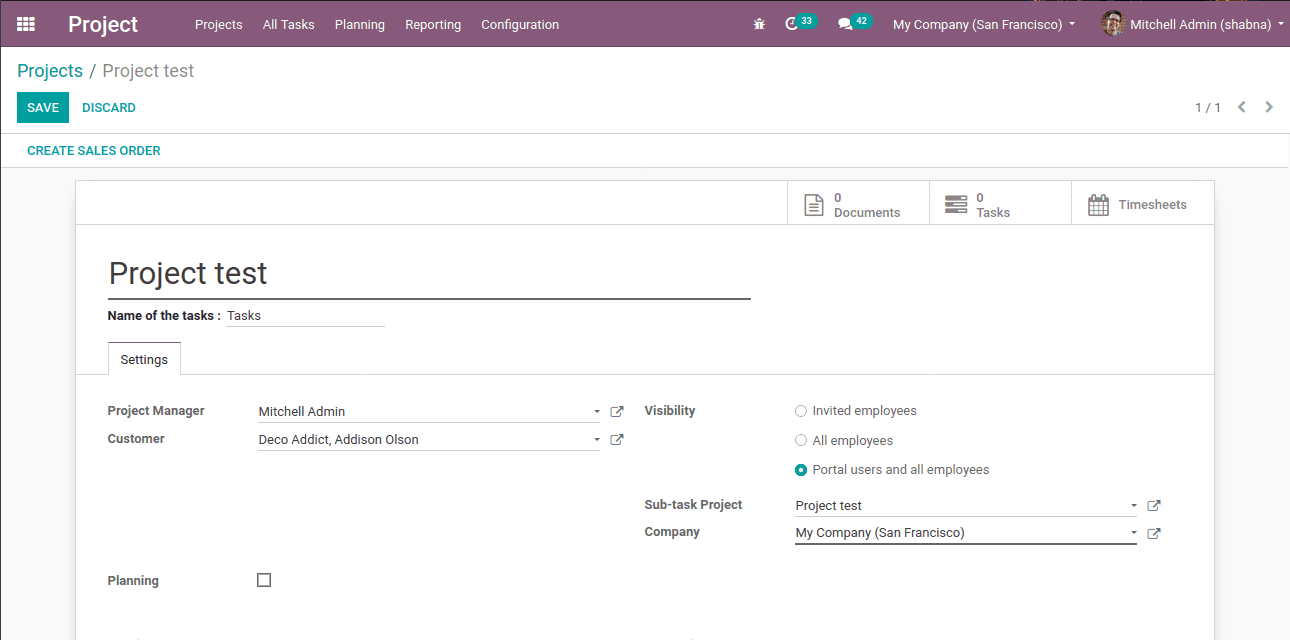Open Sub-task Project external link icon
The width and height of the screenshot is (1290, 640).
pyautogui.click(x=1153, y=506)
